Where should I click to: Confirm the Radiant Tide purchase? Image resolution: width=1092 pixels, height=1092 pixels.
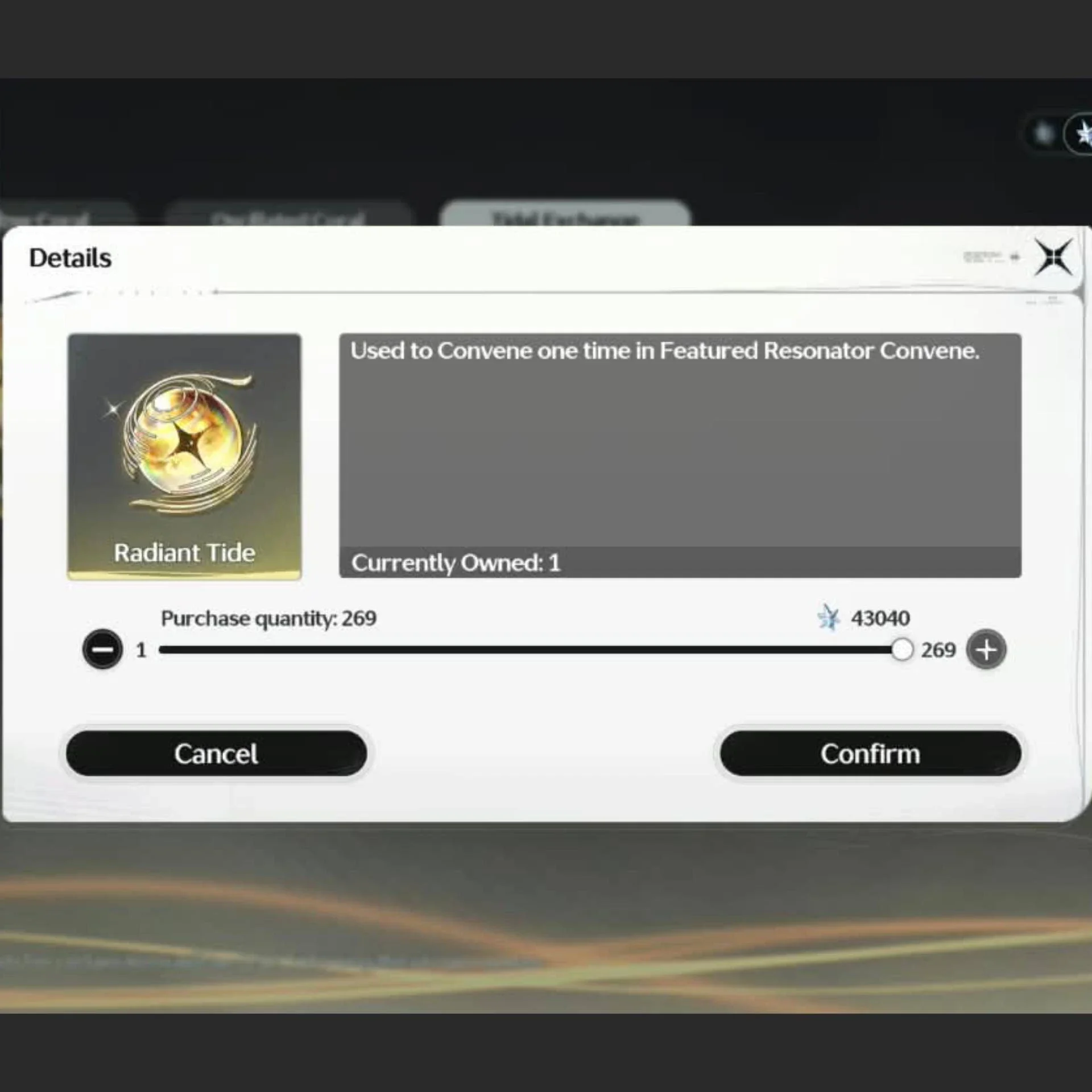click(x=870, y=754)
